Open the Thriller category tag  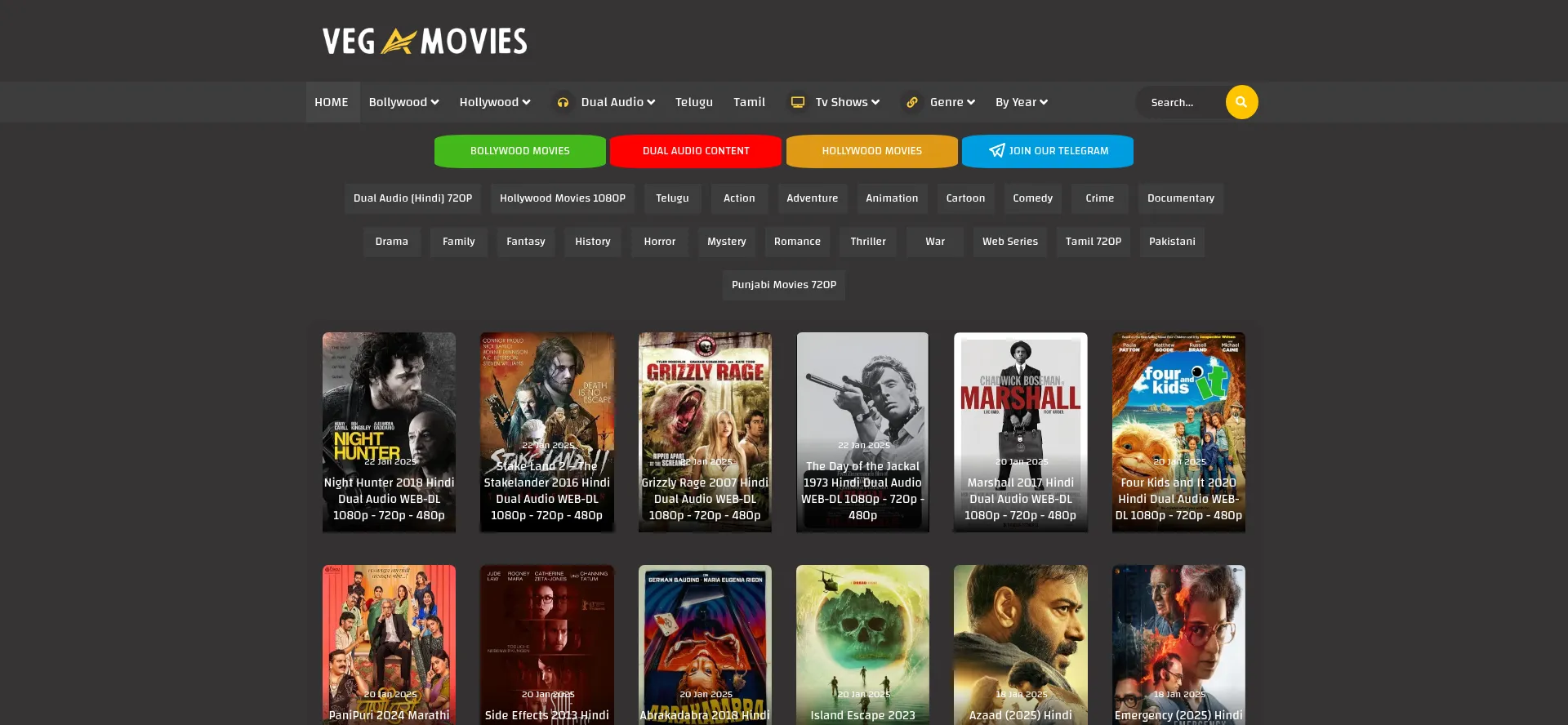[868, 242]
